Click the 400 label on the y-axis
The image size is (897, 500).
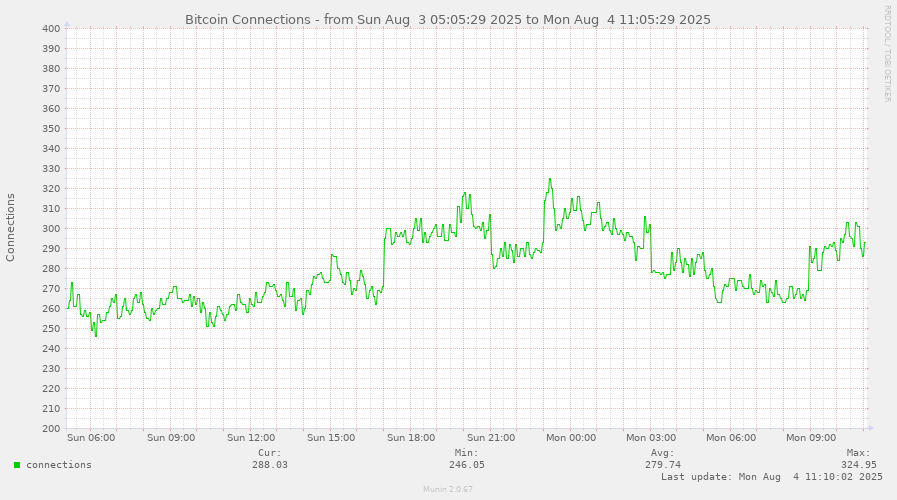52,28
